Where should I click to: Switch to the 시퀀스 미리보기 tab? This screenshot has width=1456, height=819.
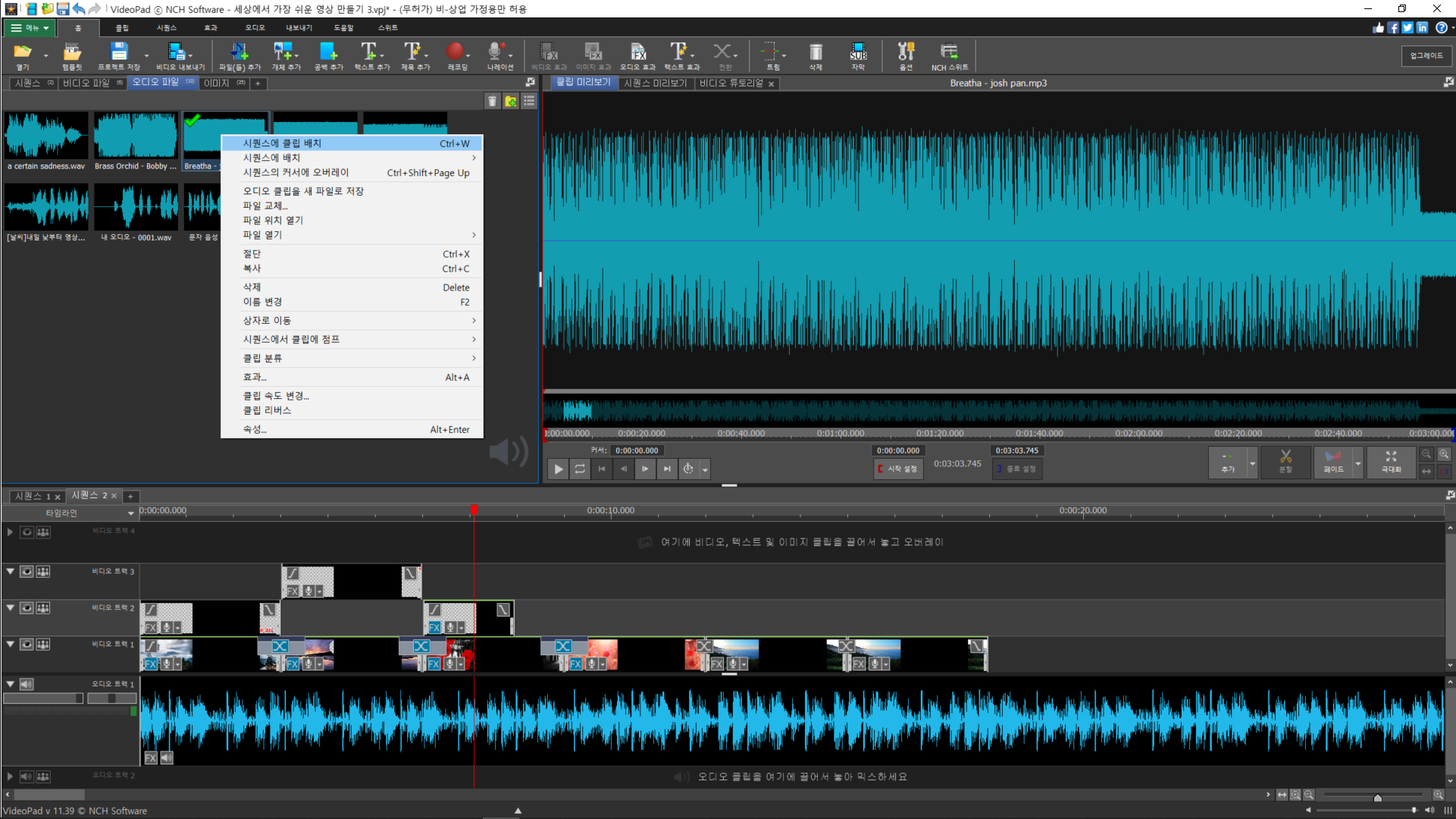tap(655, 83)
